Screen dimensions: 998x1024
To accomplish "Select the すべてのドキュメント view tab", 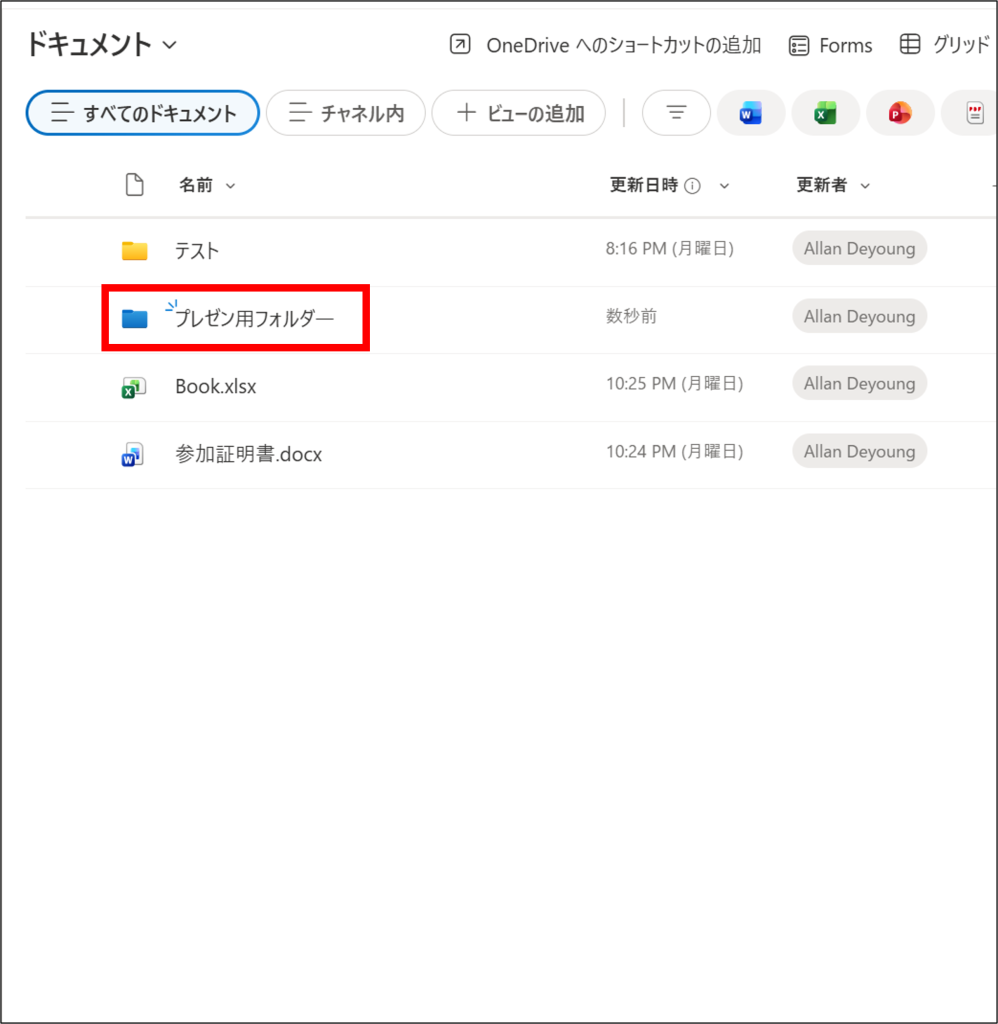I will (143, 113).
